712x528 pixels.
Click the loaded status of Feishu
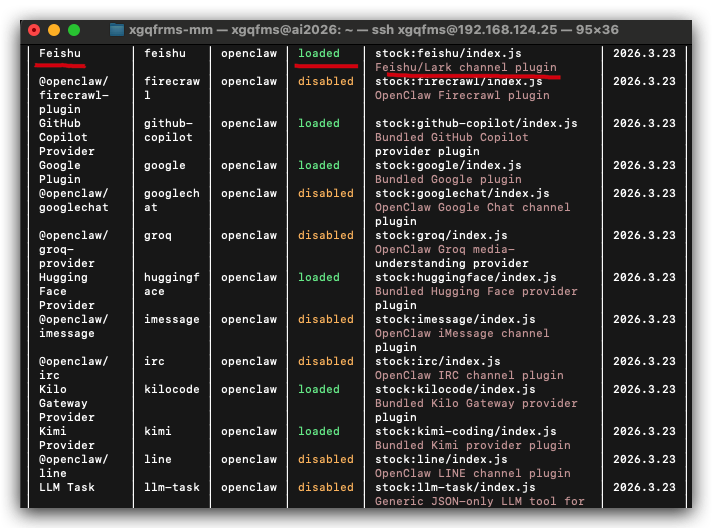pos(319,53)
